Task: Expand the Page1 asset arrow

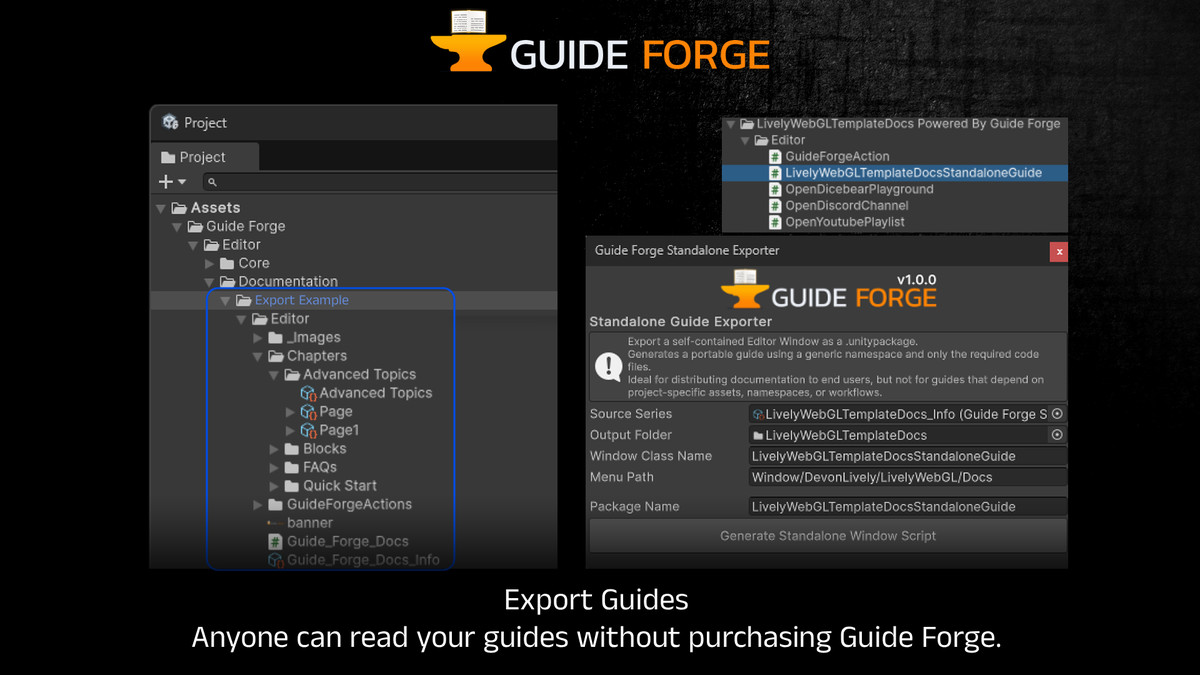Action: click(291, 430)
